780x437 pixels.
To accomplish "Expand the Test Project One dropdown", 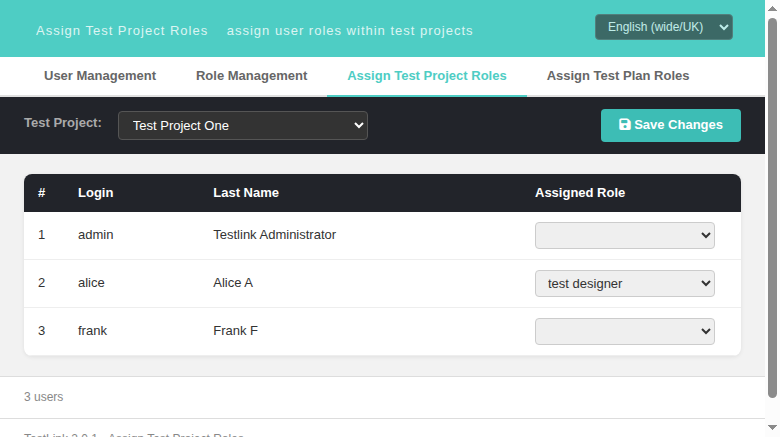I will tap(243, 125).
